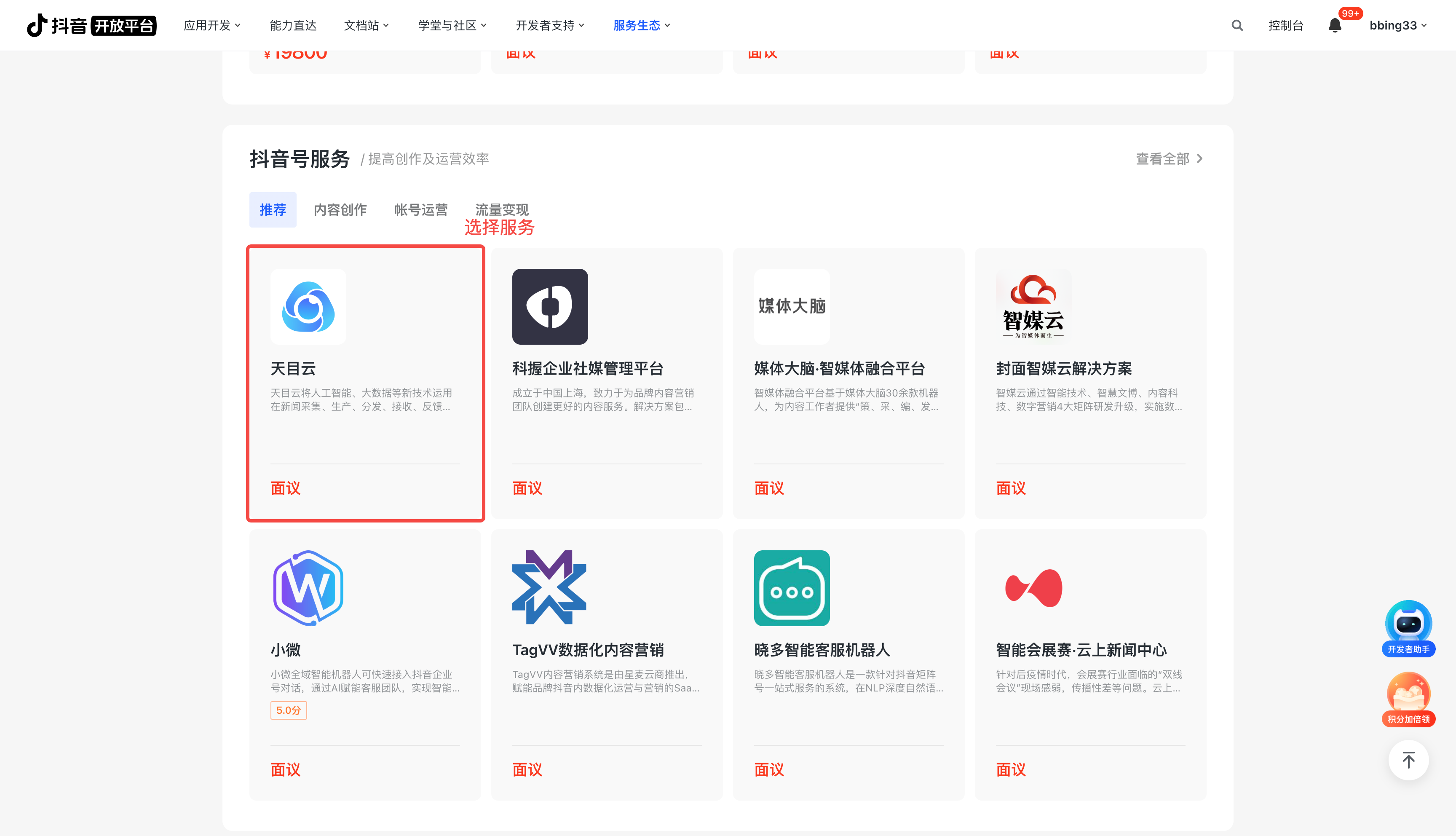Open 科握企业社媒管理平台 title

click(x=588, y=369)
